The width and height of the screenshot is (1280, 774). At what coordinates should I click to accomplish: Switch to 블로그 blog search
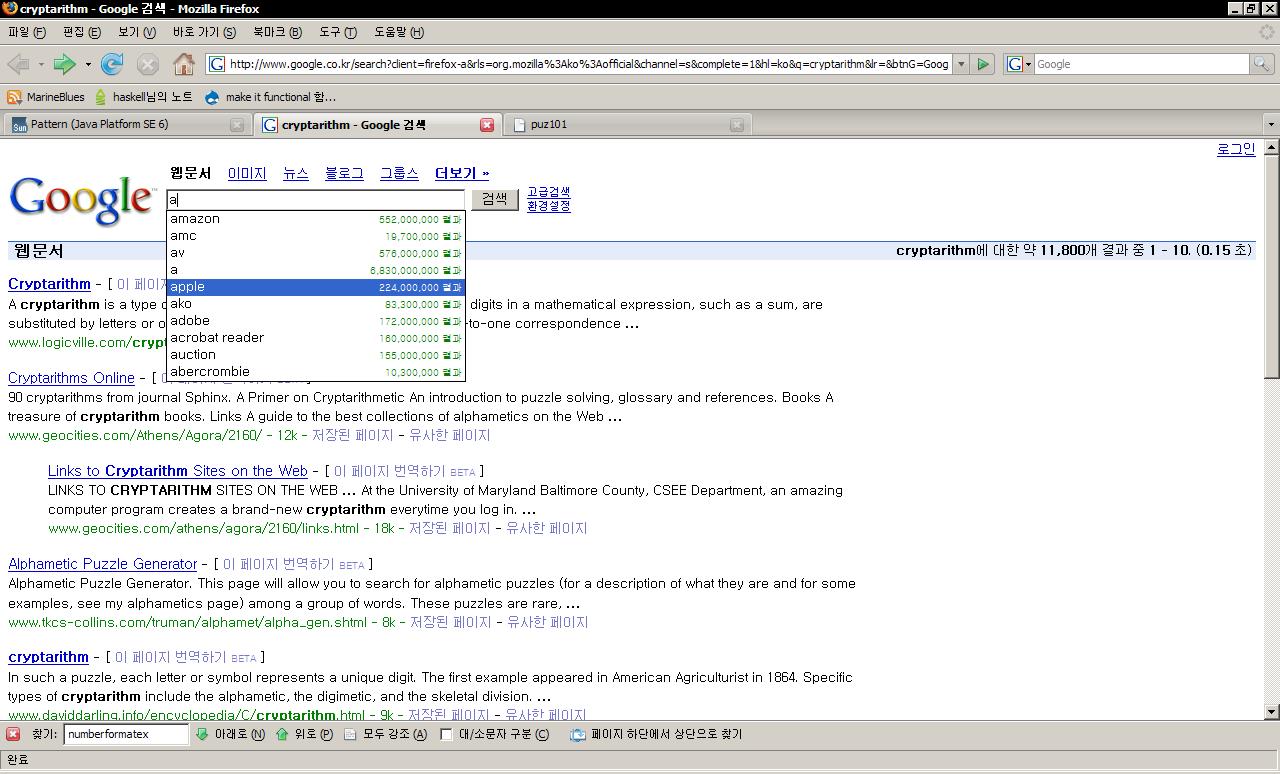[x=344, y=173]
